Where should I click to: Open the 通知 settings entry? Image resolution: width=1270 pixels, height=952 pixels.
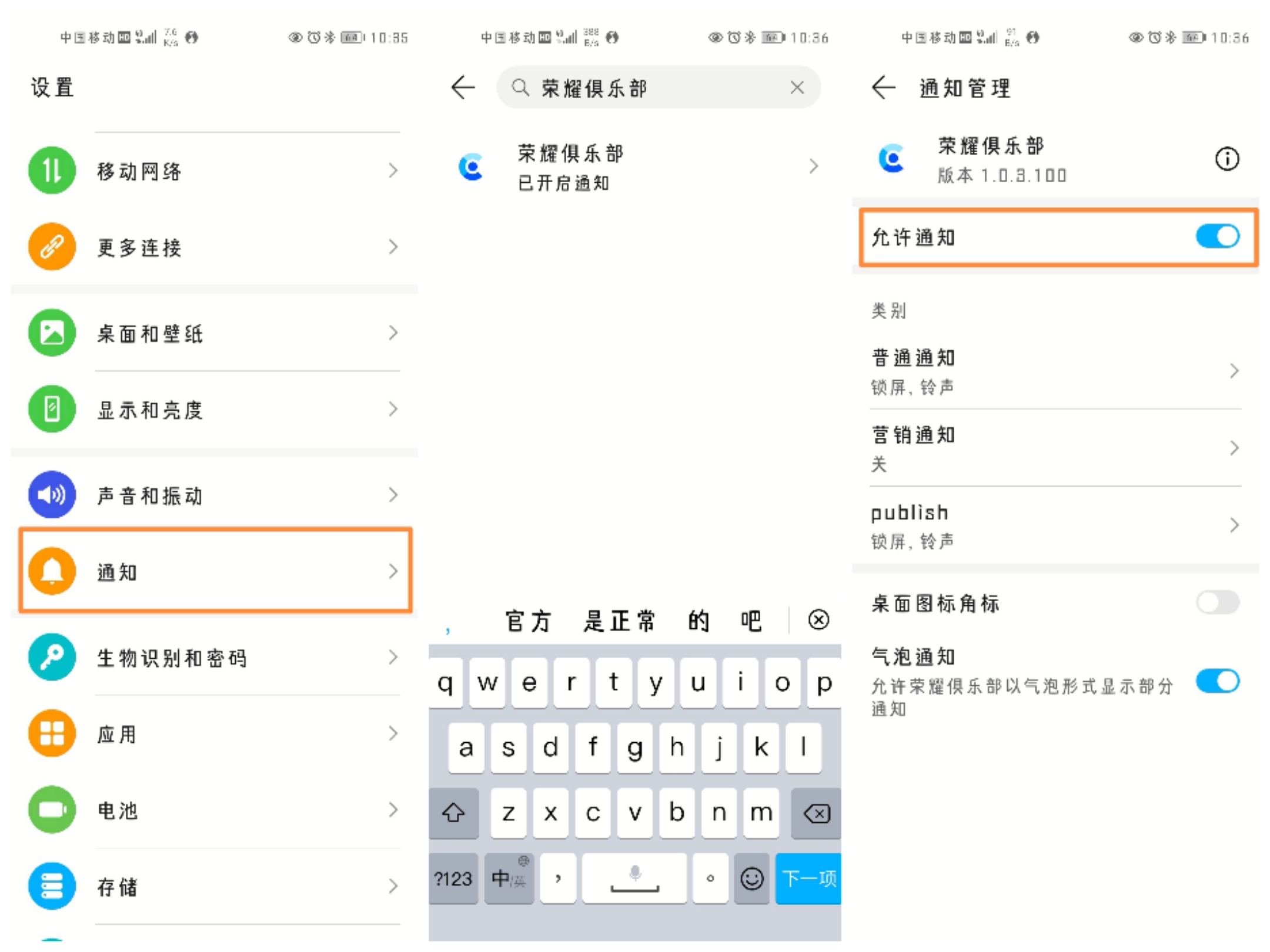coord(215,571)
